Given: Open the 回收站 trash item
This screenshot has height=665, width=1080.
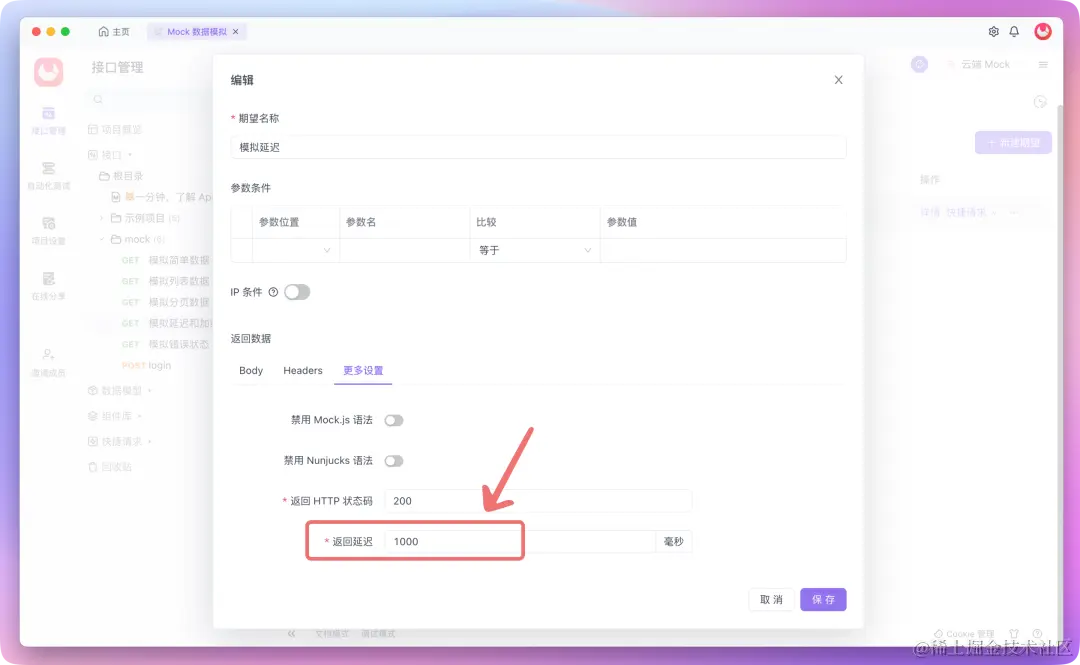Looking at the screenshot, I should pos(110,467).
